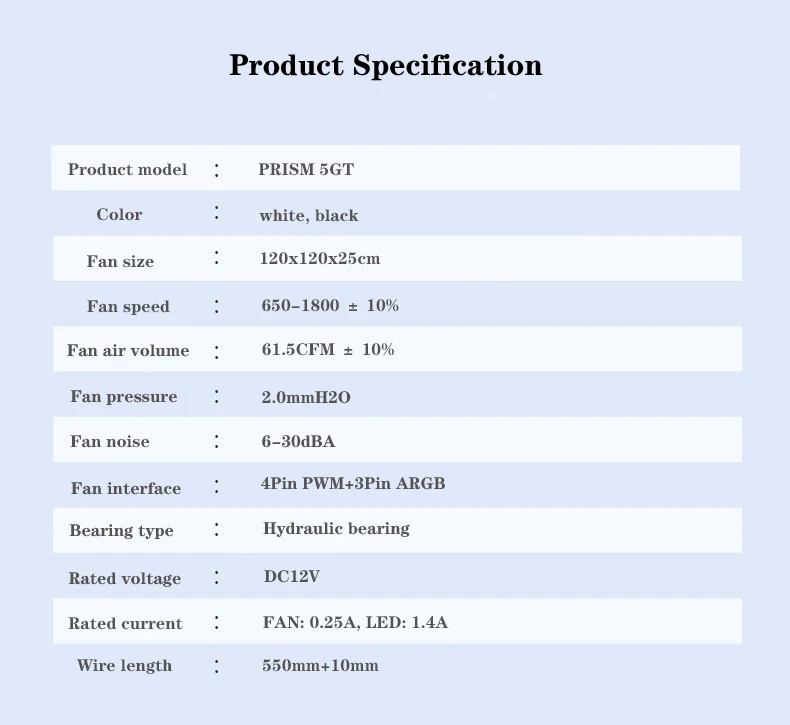Click the Fan air volume label

pyautogui.click(x=128, y=351)
